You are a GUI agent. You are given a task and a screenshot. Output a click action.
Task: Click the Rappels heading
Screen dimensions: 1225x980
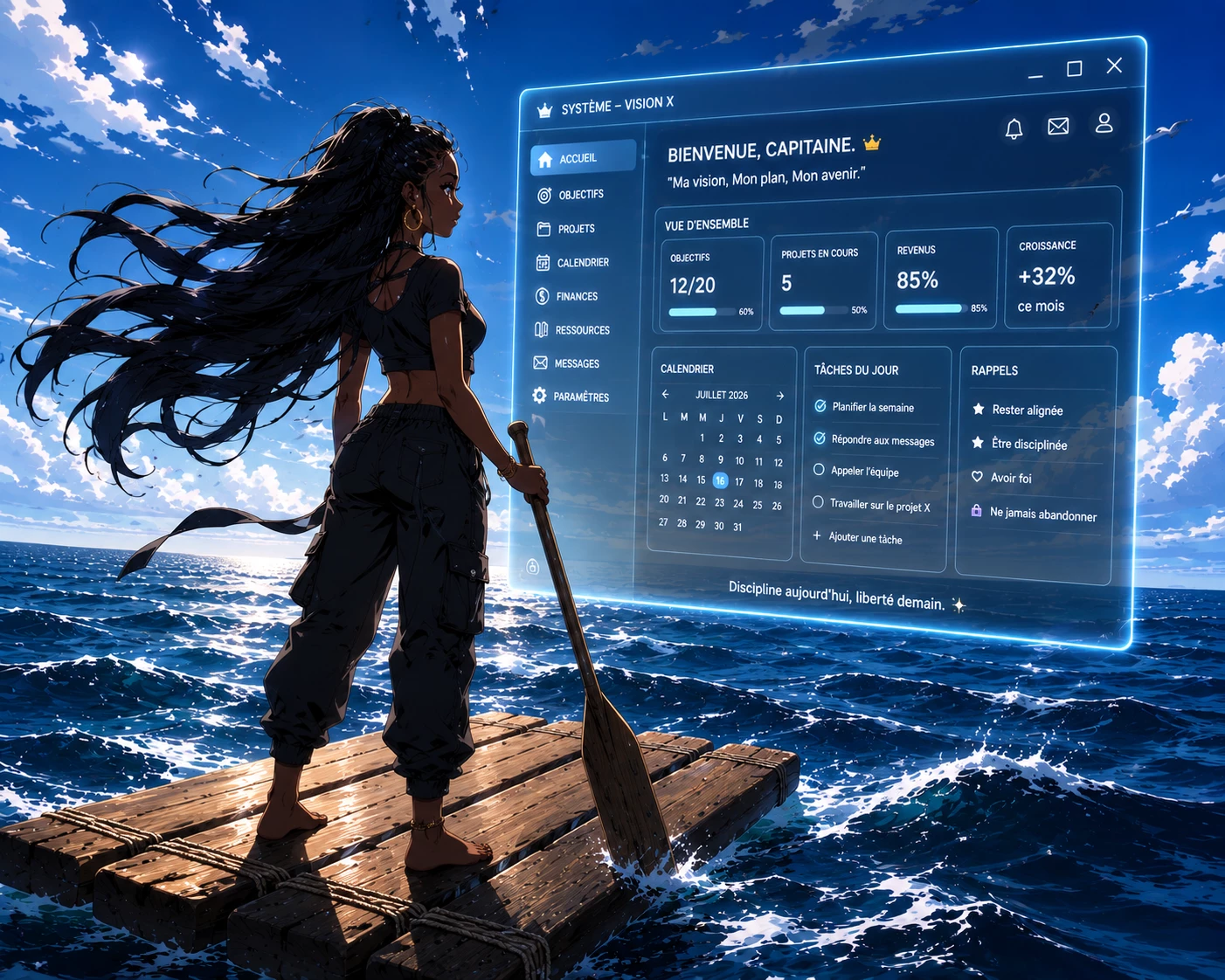[x=994, y=370]
